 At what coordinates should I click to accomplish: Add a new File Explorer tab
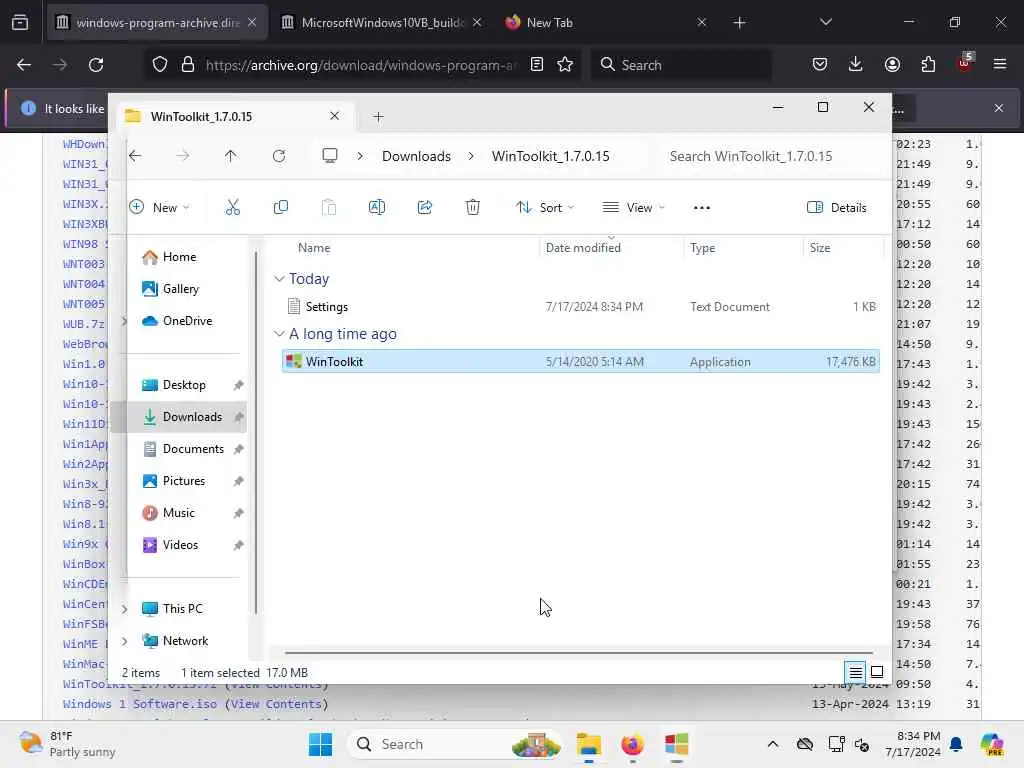click(x=378, y=117)
